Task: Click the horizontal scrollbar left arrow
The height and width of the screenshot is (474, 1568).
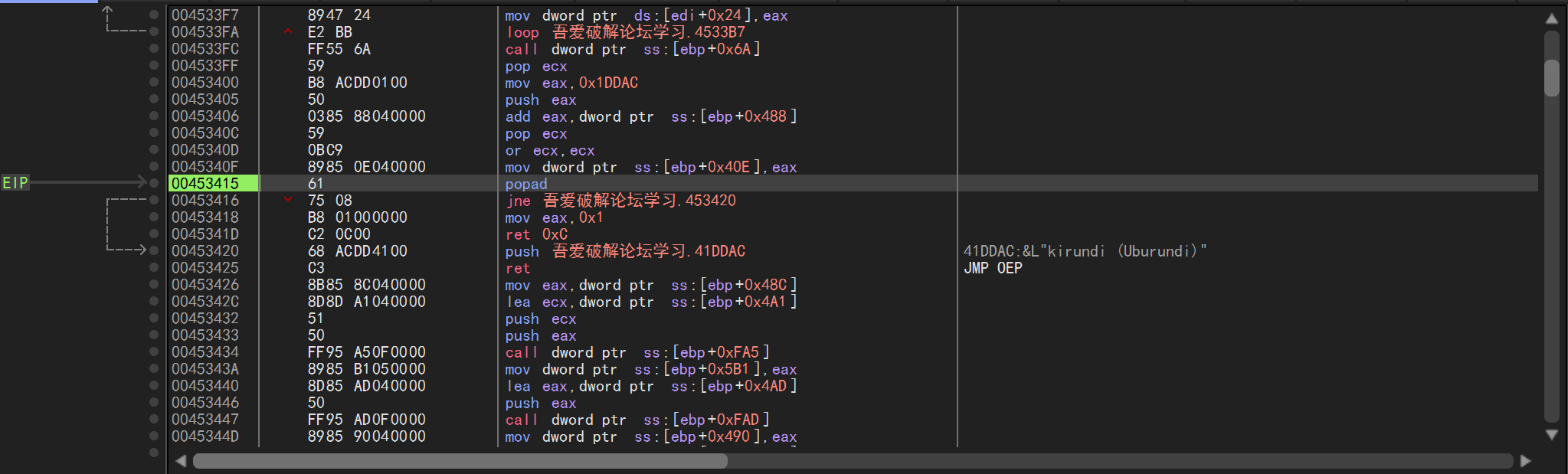Action: click(x=181, y=461)
